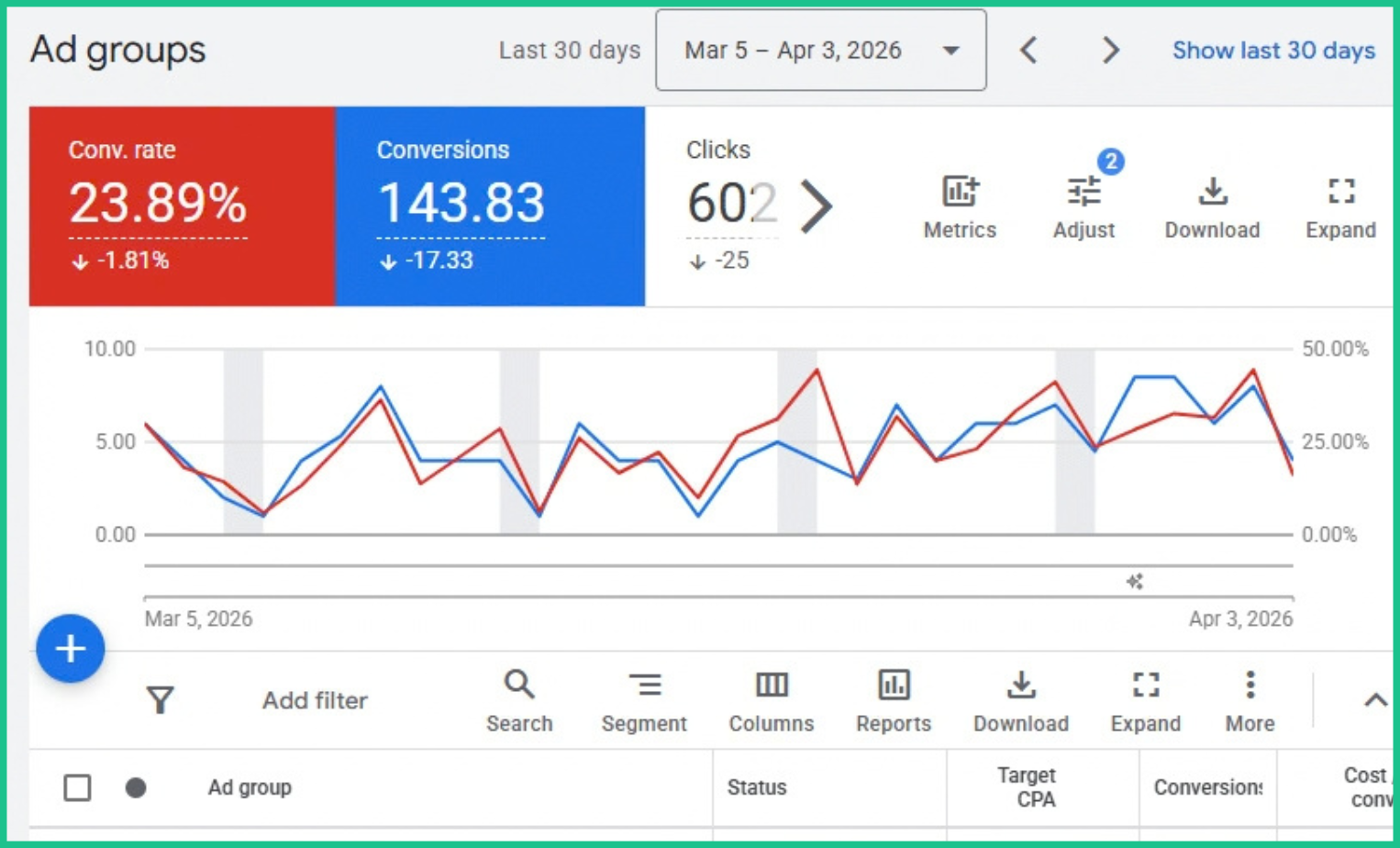Viewport: 1400px width, 848px height.
Task: Open the Metrics chart options
Action: 960,207
